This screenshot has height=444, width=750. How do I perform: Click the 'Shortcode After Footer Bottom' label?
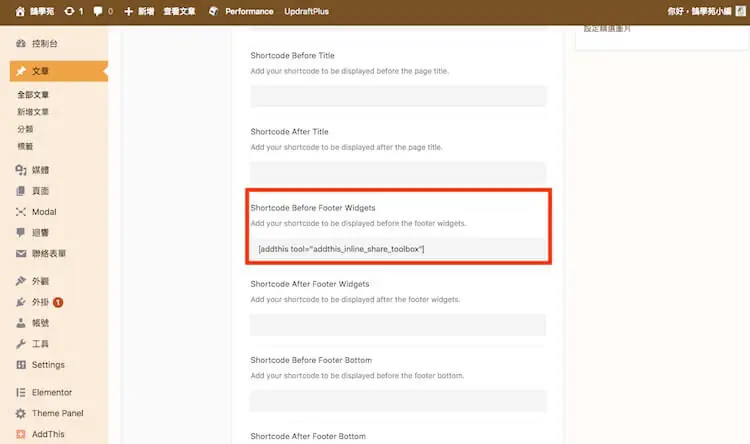click(x=308, y=436)
